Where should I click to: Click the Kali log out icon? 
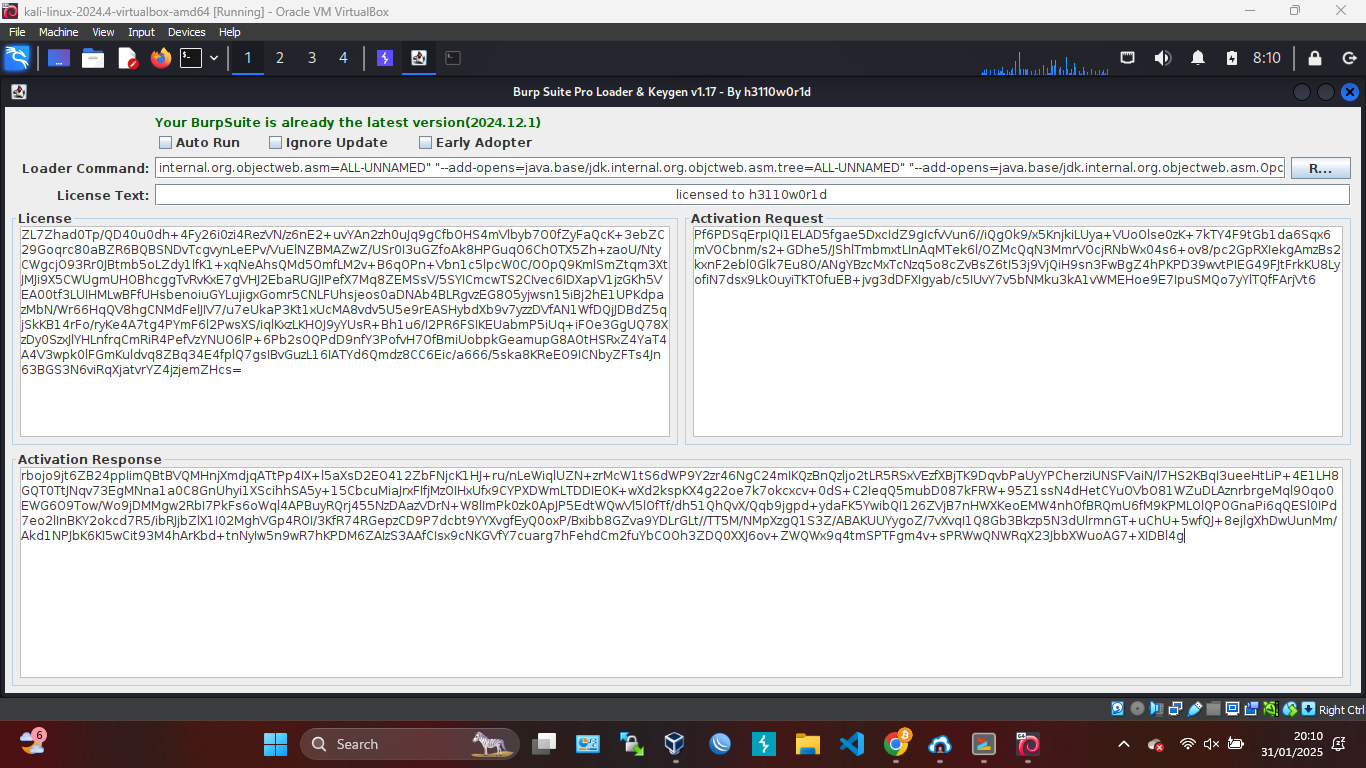coord(1349,58)
